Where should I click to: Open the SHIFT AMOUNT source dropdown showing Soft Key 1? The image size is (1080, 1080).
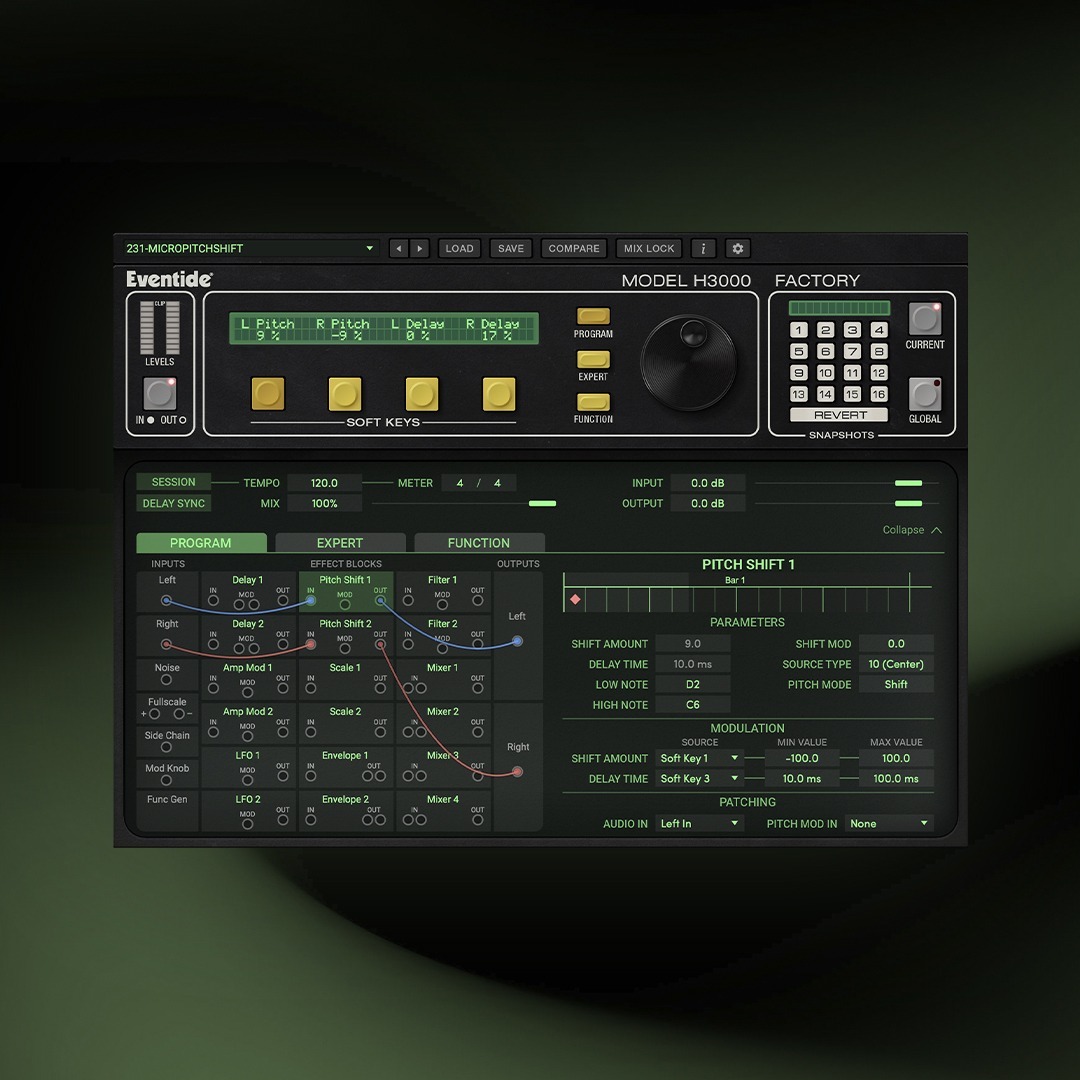700,758
